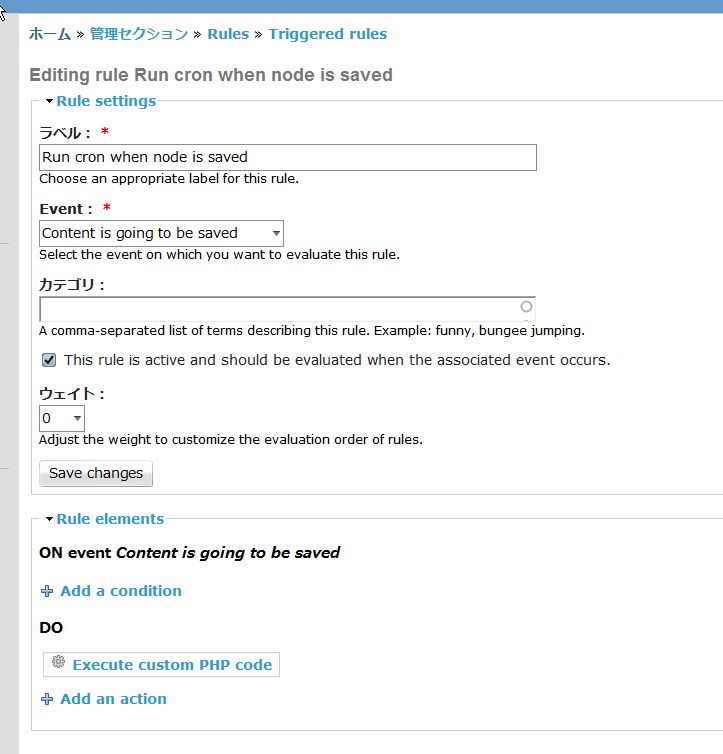
Task: Open the Triggered rules breadcrumb
Action: (327, 34)
